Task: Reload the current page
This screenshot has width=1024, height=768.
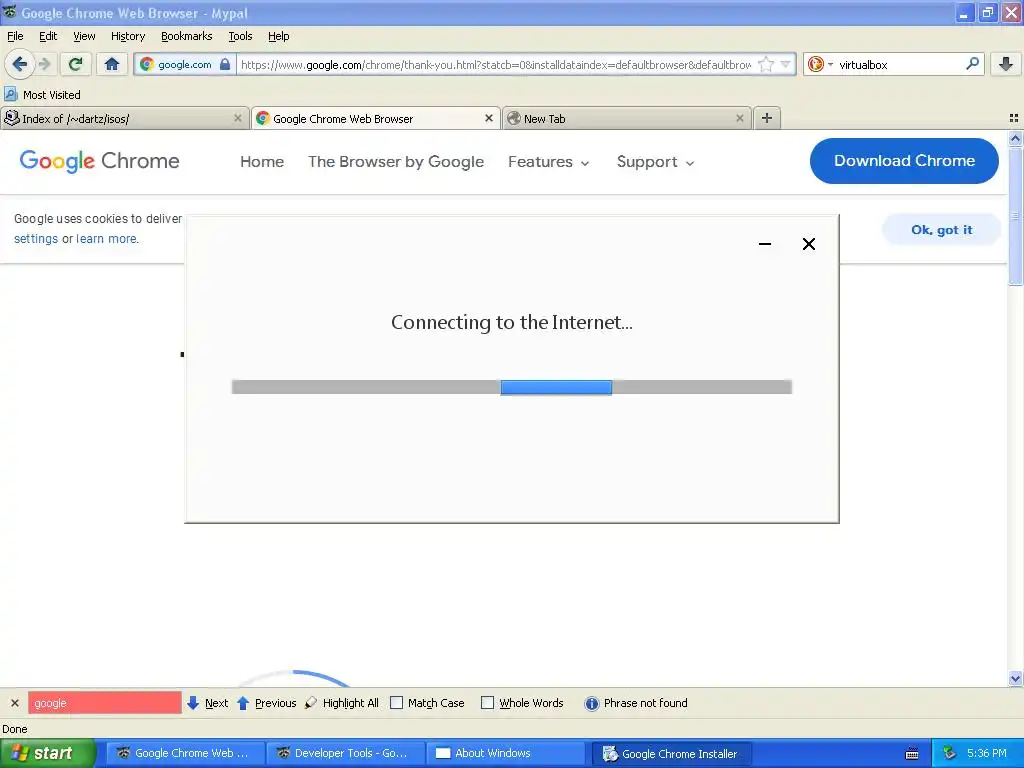Action: point(76,64)
